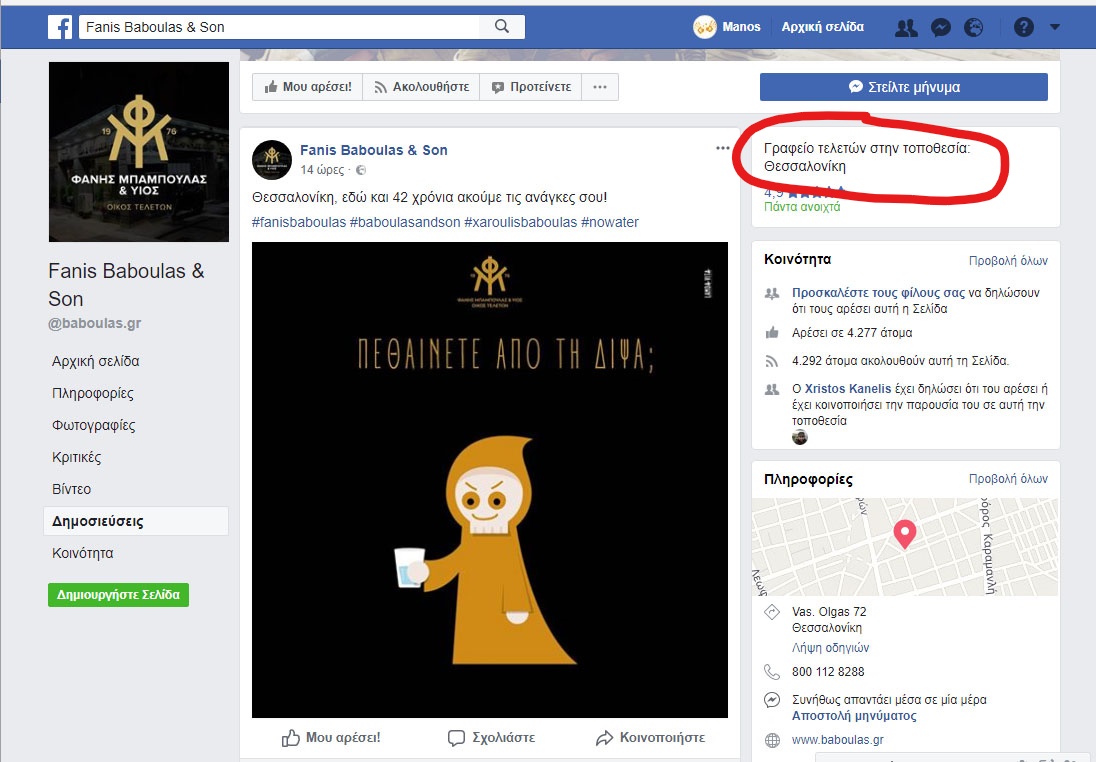The image size is (1096, 762).
Task: Click Λήψη οδηγιών directions link
Action: click(x=830, y=648)
